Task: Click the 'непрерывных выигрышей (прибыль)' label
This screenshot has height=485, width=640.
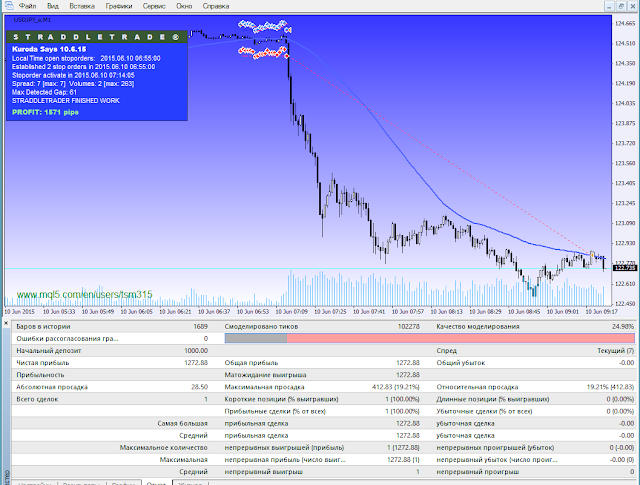Action: (284, 447)
